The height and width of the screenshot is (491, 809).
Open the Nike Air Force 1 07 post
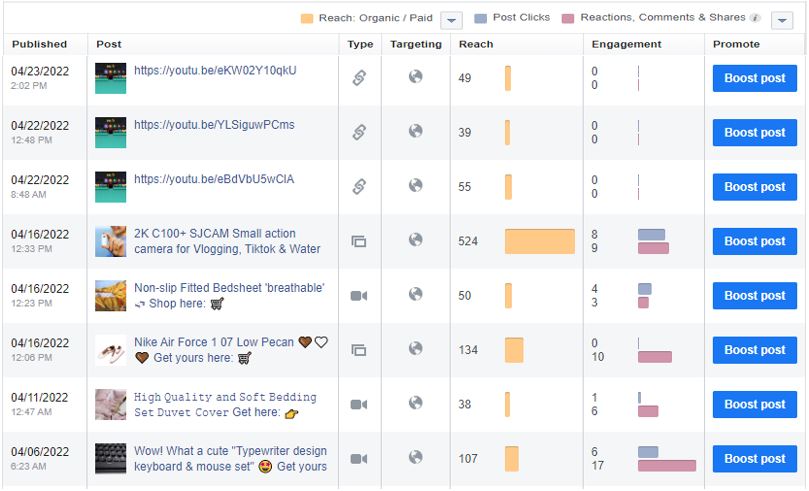pyautogui.click(x=214, y=342)
